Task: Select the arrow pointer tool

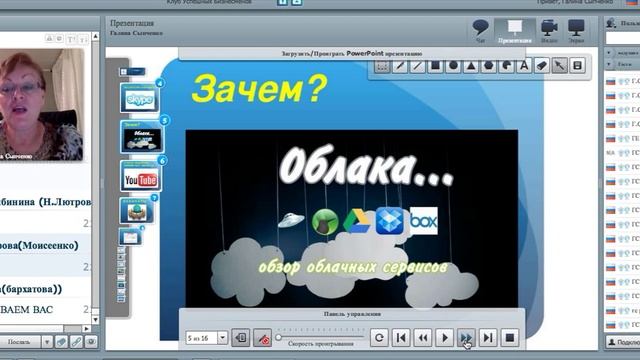Action: point(560,66)
